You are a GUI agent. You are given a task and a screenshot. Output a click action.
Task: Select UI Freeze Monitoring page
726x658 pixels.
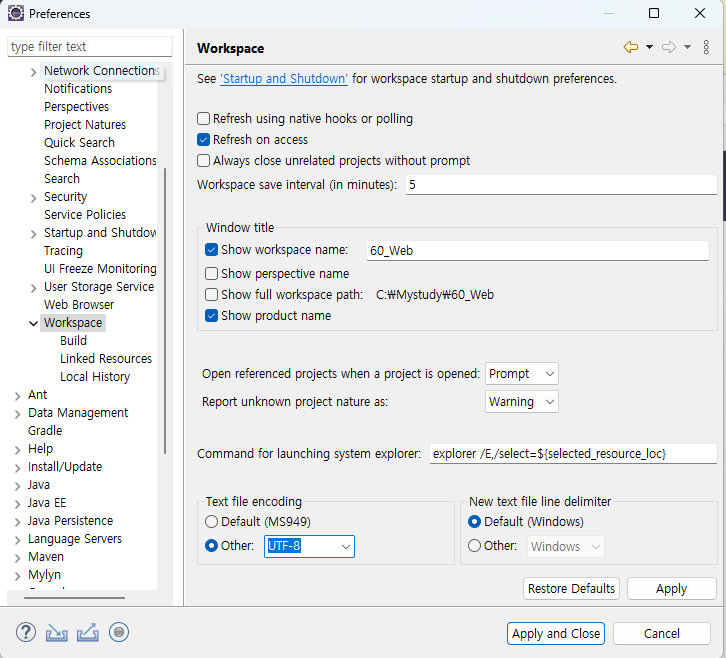[100, 269]
